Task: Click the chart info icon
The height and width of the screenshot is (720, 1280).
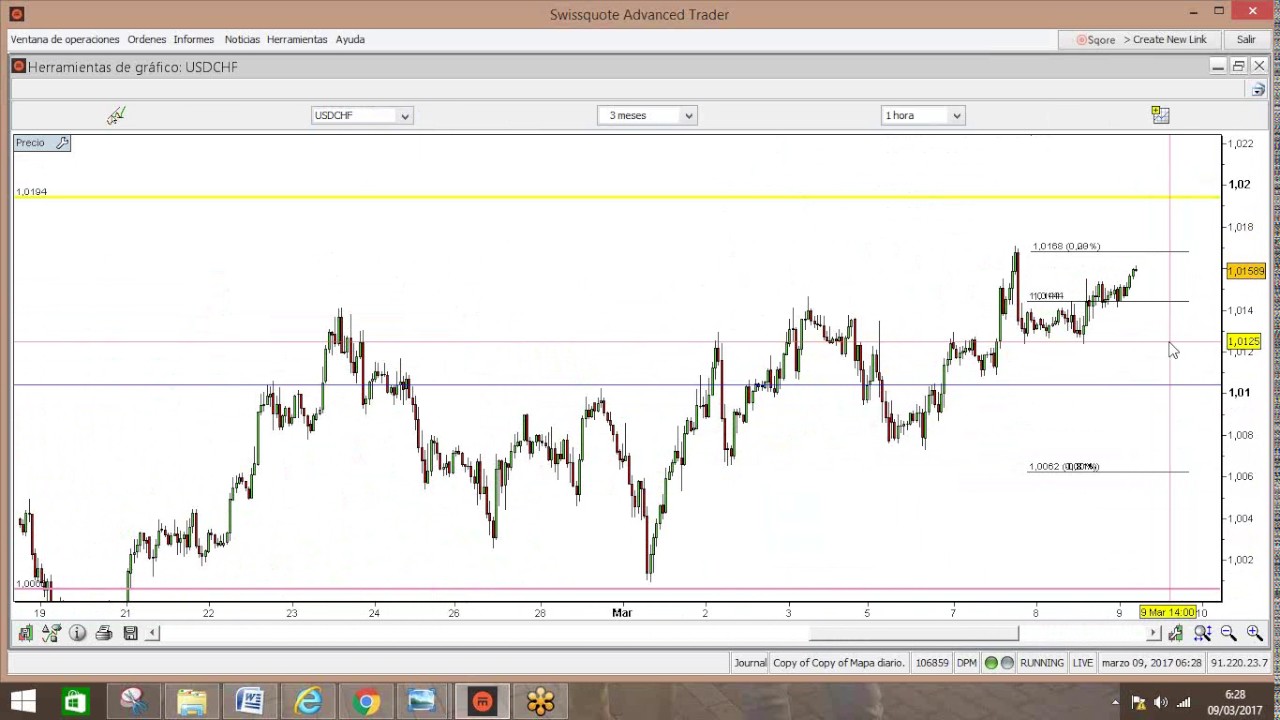Action: [x=77, y=633]
